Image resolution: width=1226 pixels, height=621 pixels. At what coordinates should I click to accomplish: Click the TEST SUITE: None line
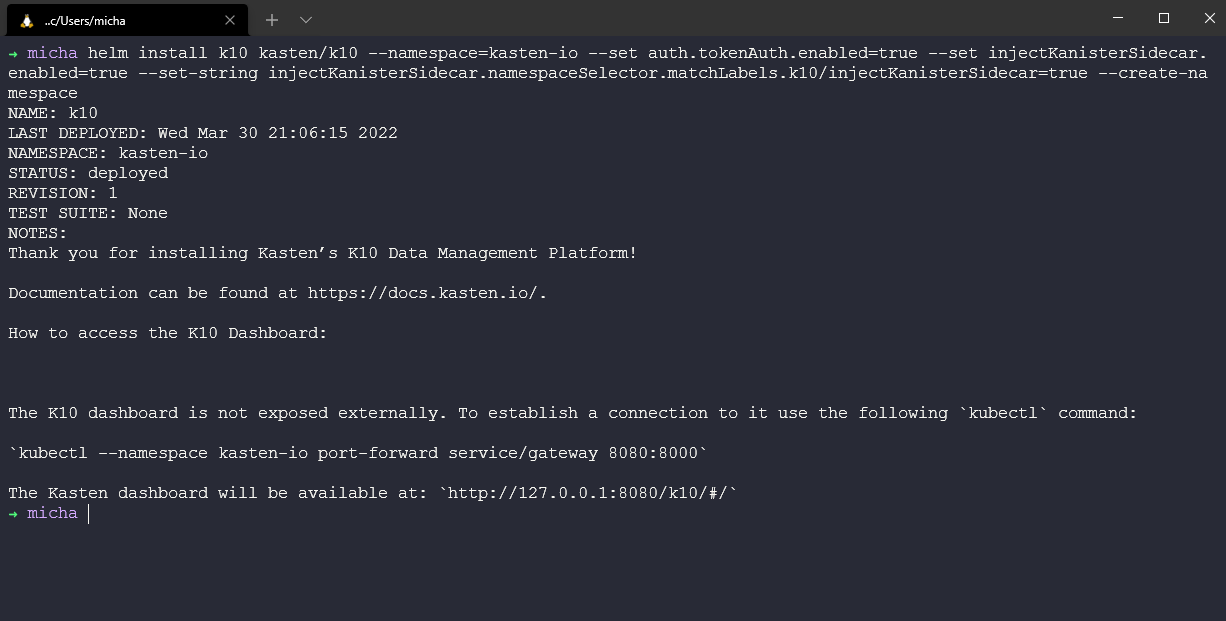pos(88,213)
